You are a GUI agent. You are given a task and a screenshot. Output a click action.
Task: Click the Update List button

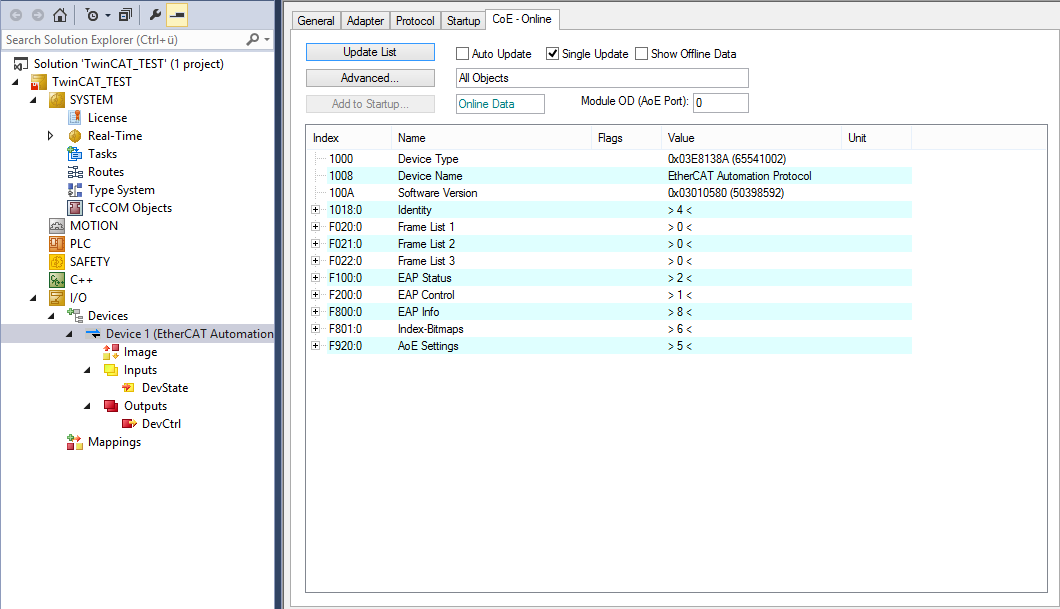[x=370, y=52]
